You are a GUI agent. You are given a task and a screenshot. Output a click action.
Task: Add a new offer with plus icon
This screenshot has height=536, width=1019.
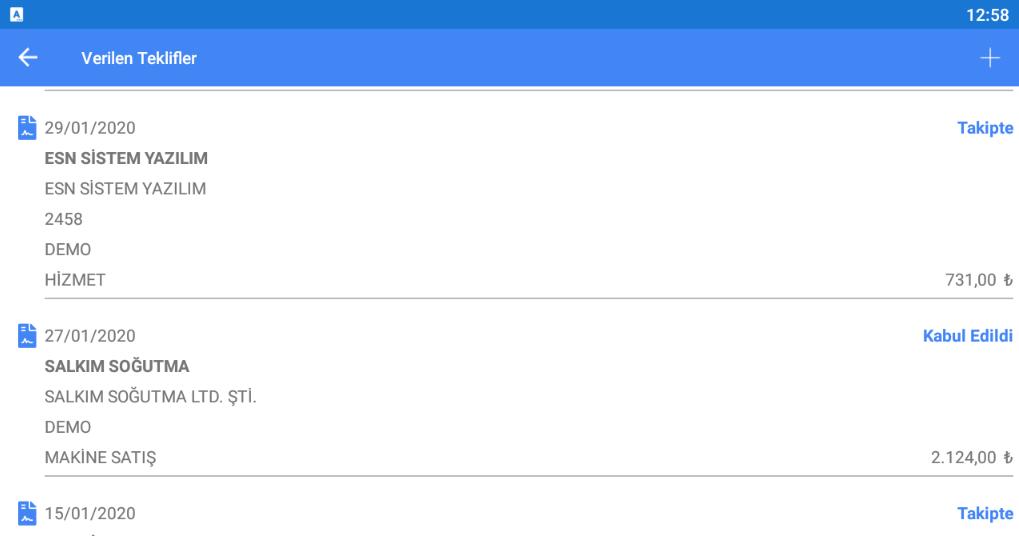coord(990,58)
